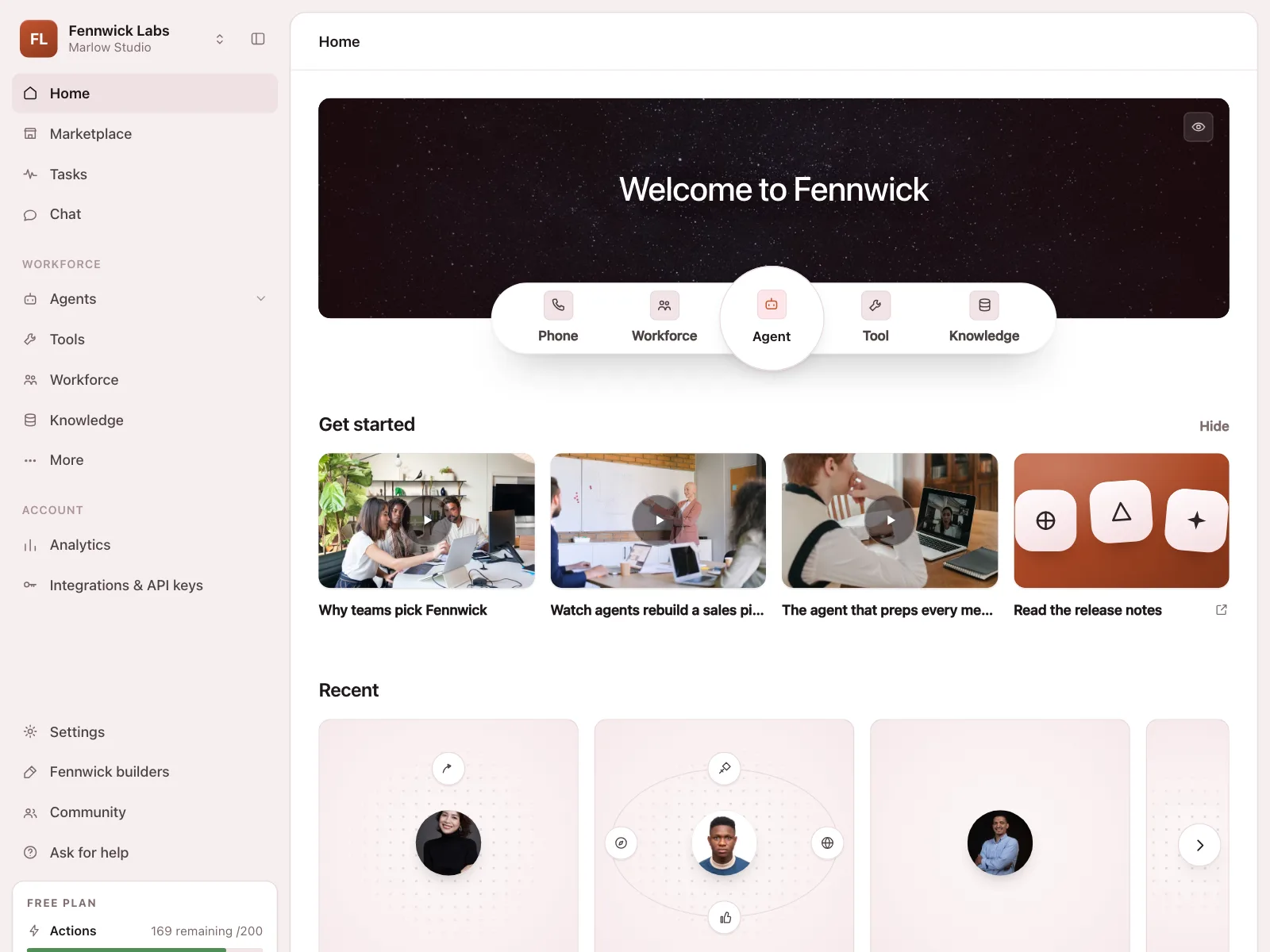Toggle banner visibility with the eye icon
The height and width of the screenshot is (952, 1270).
pyautogui.click(x=1199, y=127)
